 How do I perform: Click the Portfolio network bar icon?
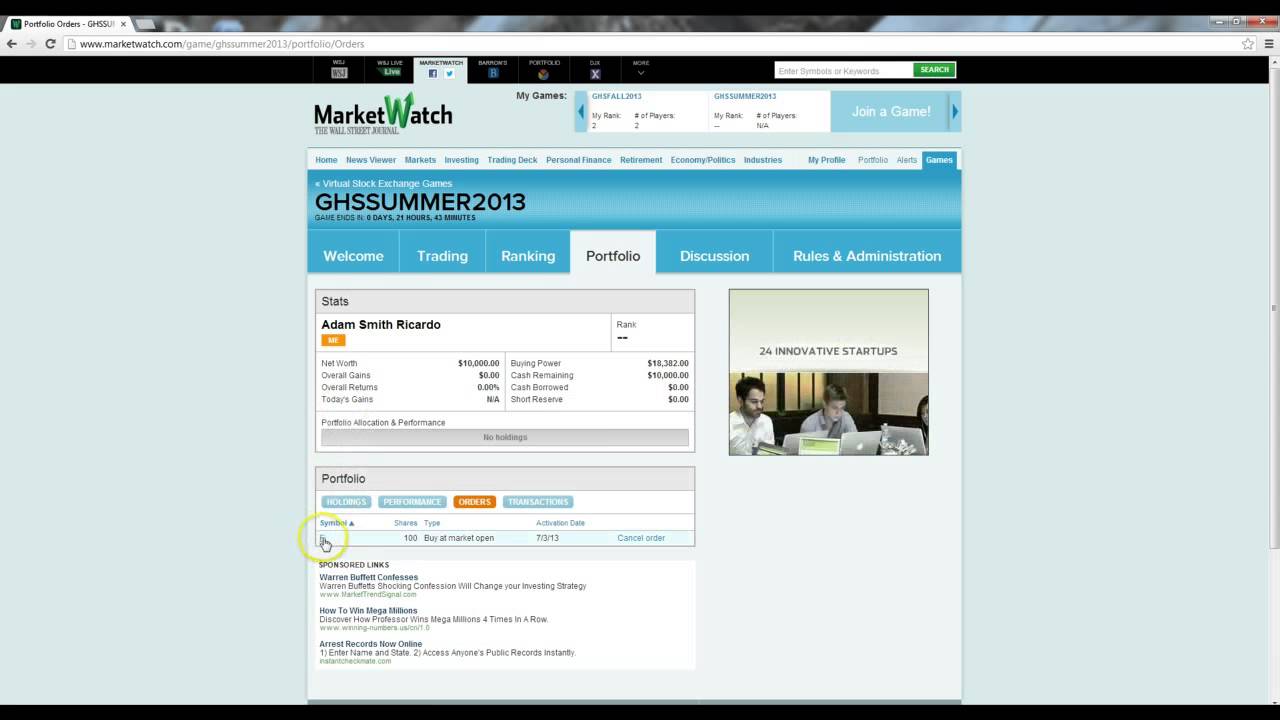(543, 73)
